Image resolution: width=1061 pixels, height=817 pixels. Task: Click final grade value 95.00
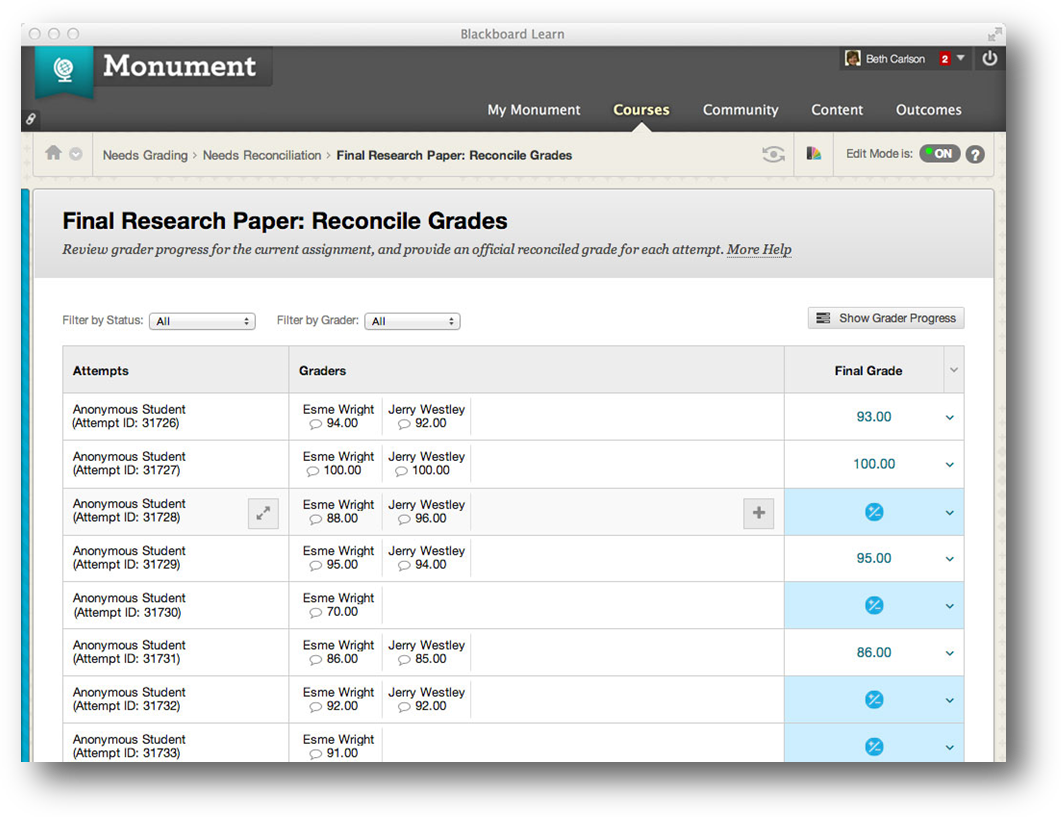pyautogui.click(x=874, y=558)
